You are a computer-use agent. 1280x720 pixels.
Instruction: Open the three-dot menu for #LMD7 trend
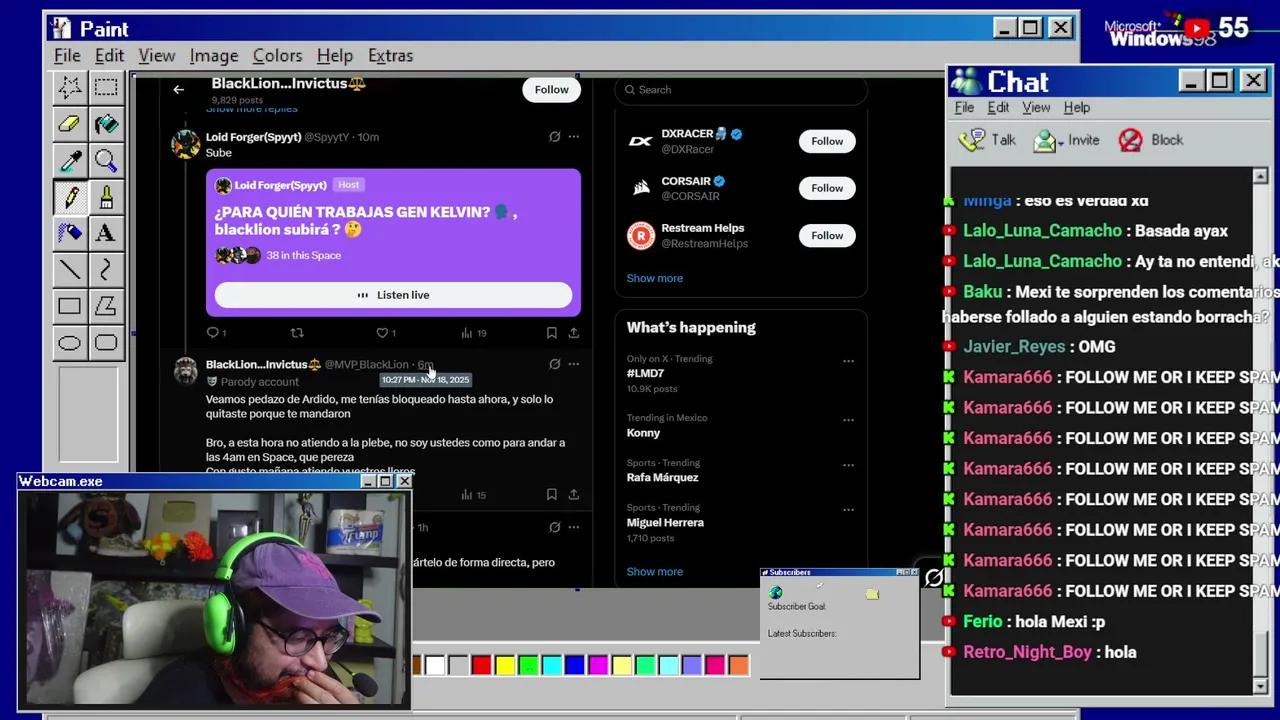tap(848, 361)
